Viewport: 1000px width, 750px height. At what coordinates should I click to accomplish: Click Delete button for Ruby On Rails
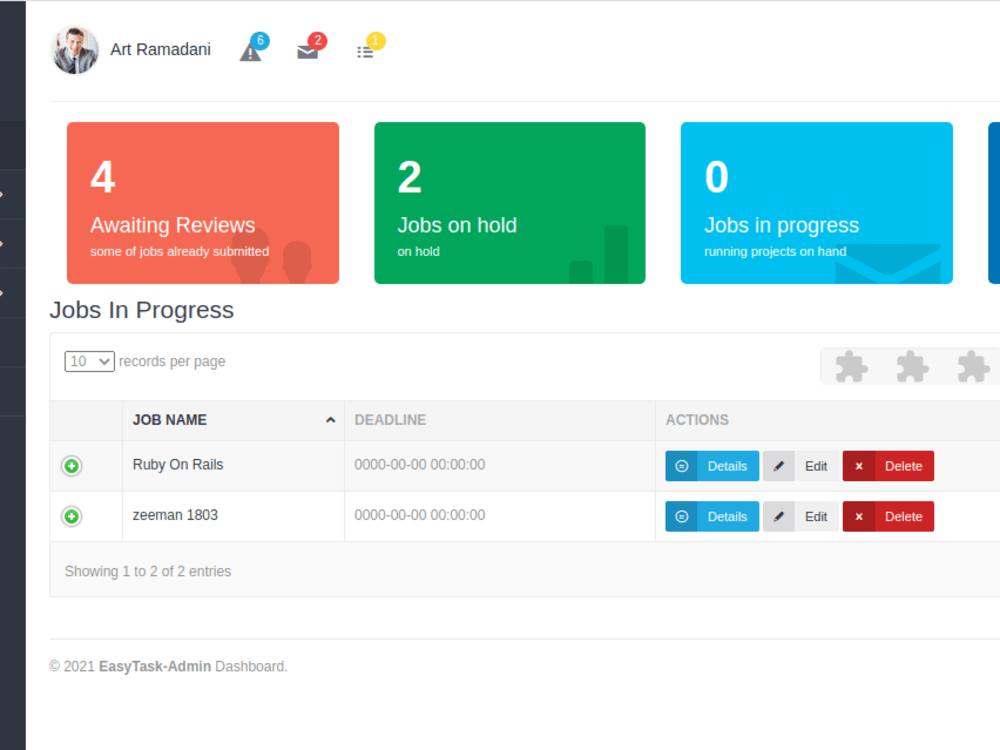(x=888, y=466)
